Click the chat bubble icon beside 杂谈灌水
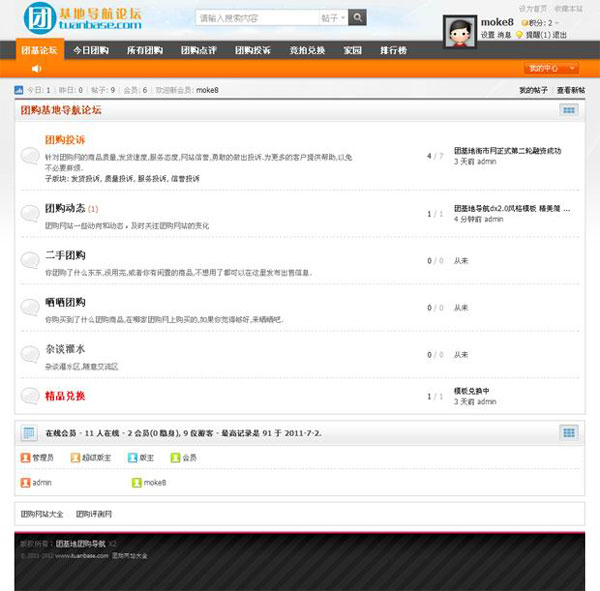600x591 pixels. coord(30,354)
